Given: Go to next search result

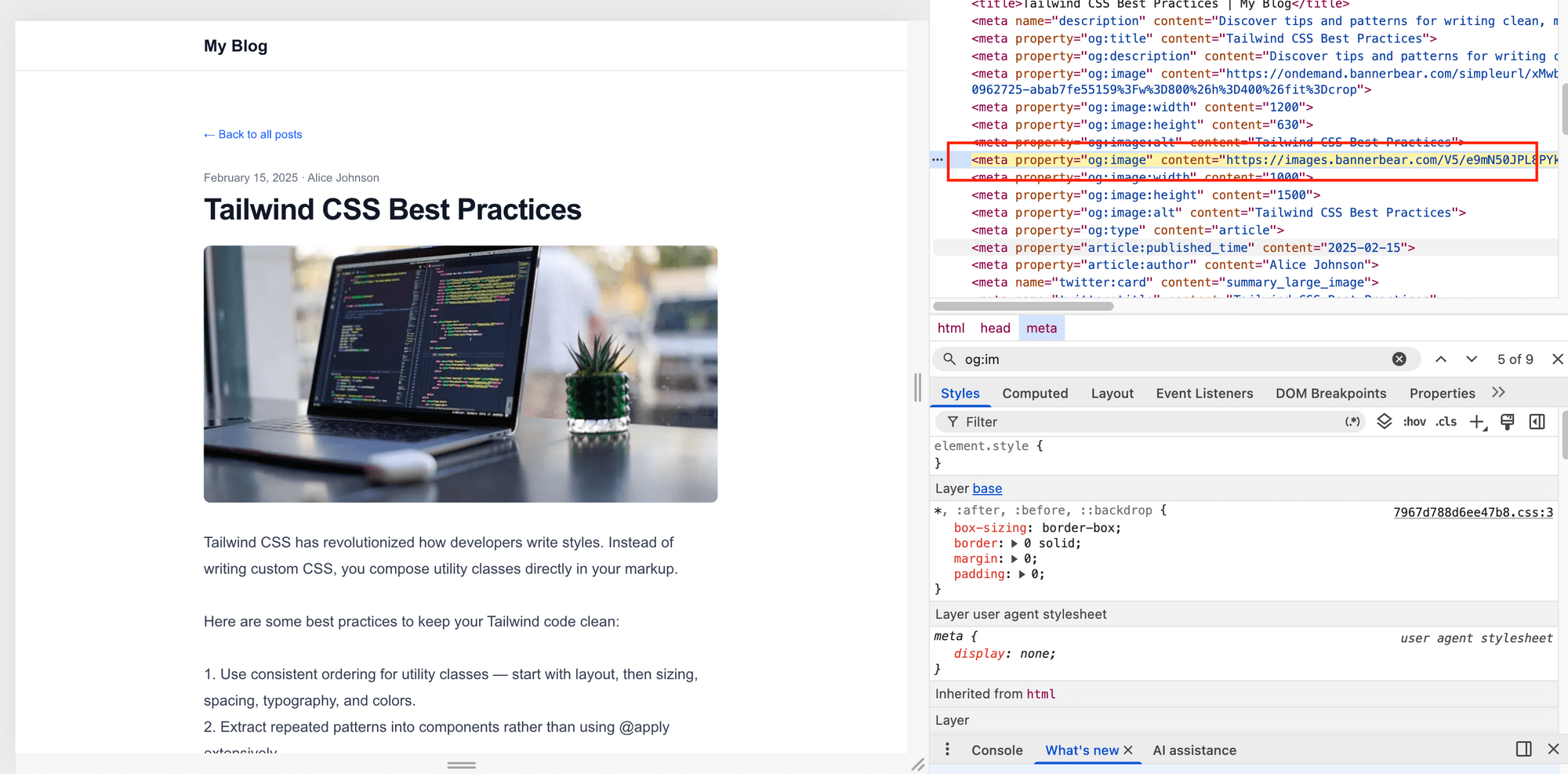Looking at the screenshot, I should pos(1472,359).
